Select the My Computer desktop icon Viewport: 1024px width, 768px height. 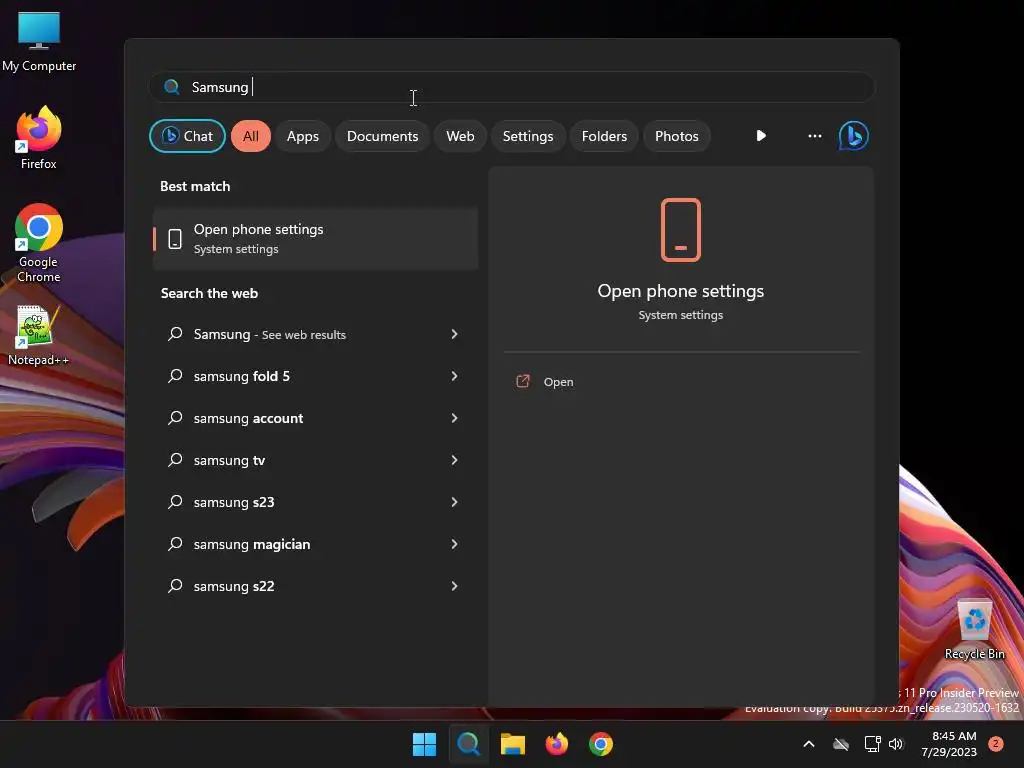(39, 41)
